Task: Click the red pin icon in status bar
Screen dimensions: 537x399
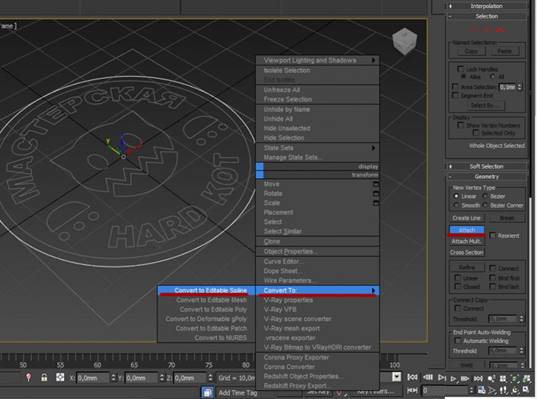Action: [29, 377]
